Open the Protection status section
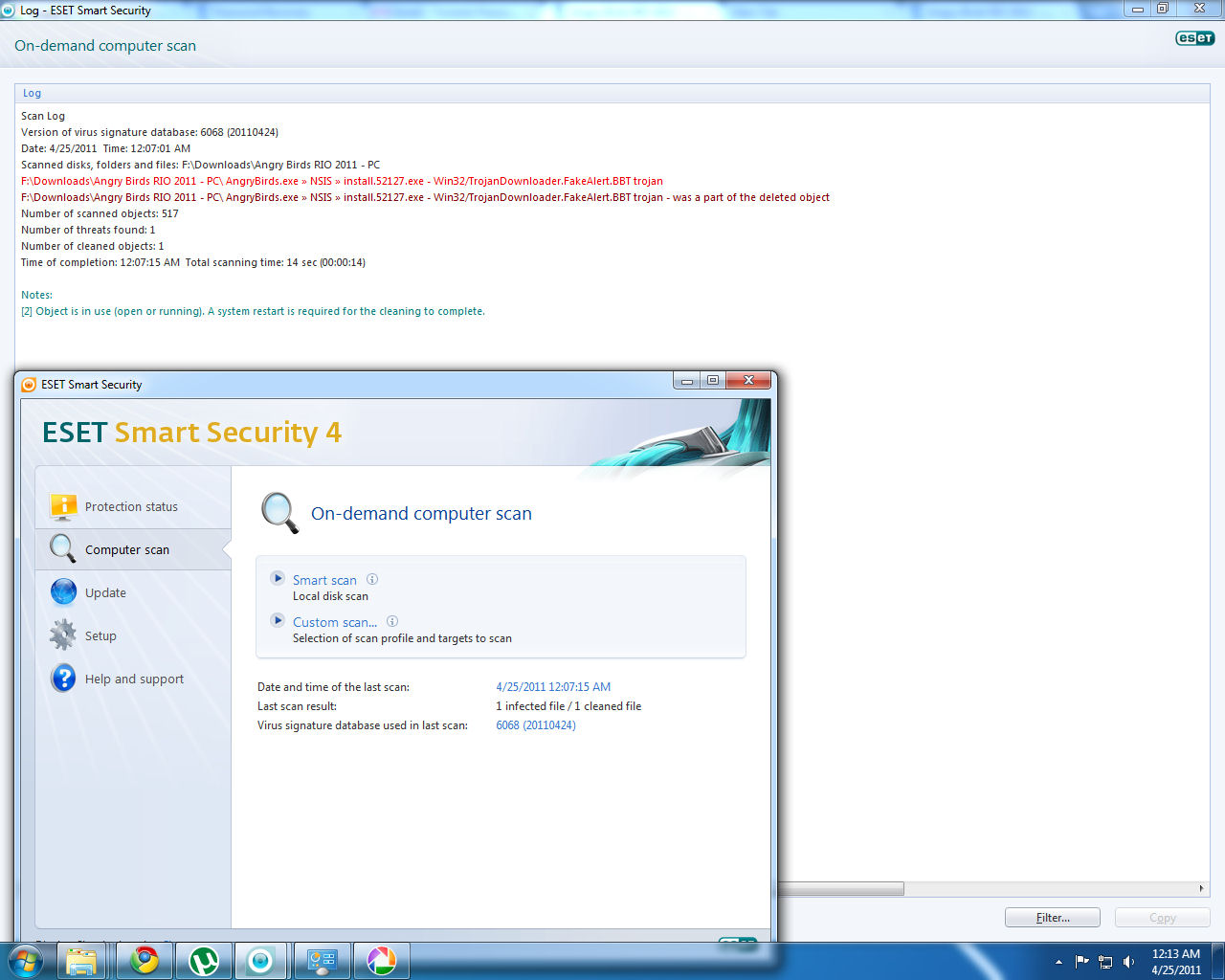Viewport: 1225px width, 980px height. pyautogui.click(x=131, y=506)
